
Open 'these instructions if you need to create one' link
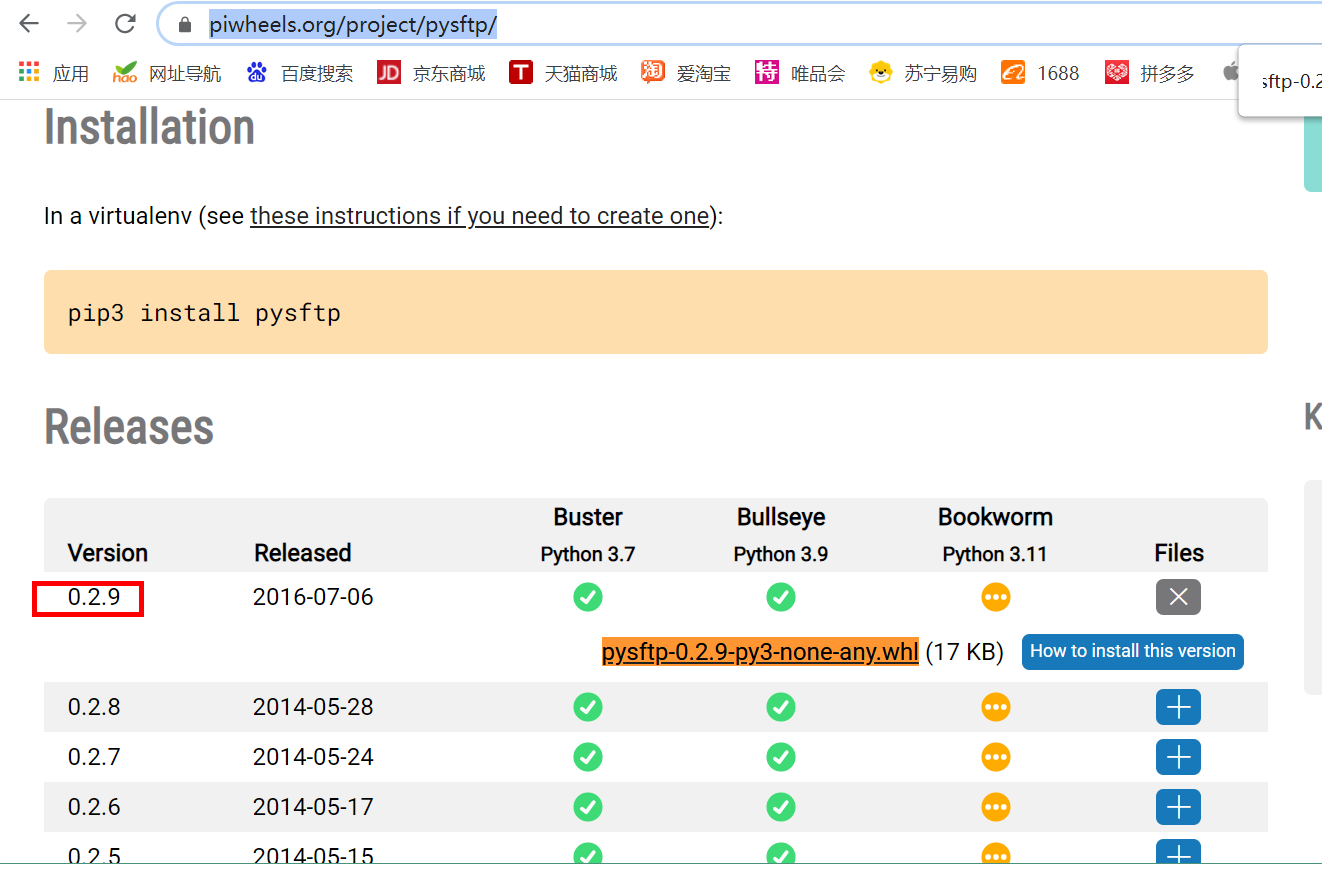pyautogui.click(x=478, y=216)
